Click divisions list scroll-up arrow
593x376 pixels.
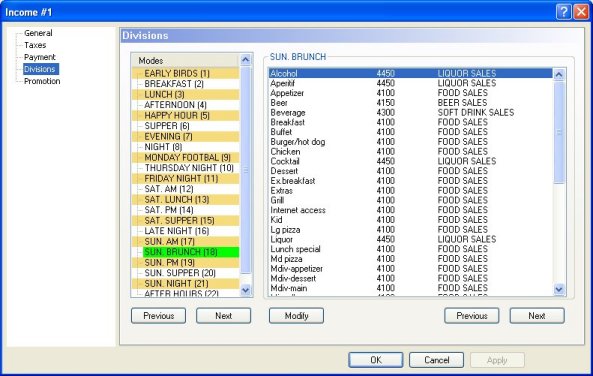click(x=559, y=74)
